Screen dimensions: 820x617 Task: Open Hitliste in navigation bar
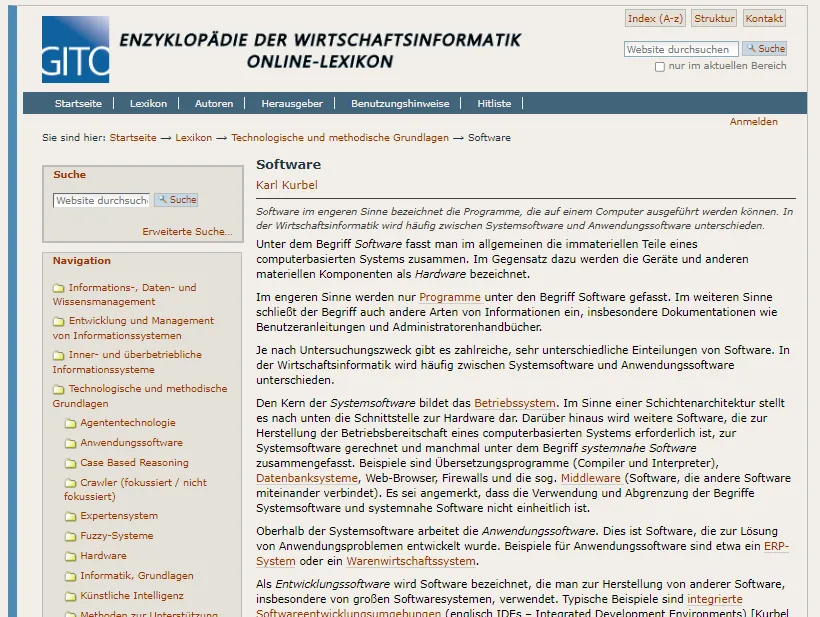pyautogui.click(x=494, y=104)
